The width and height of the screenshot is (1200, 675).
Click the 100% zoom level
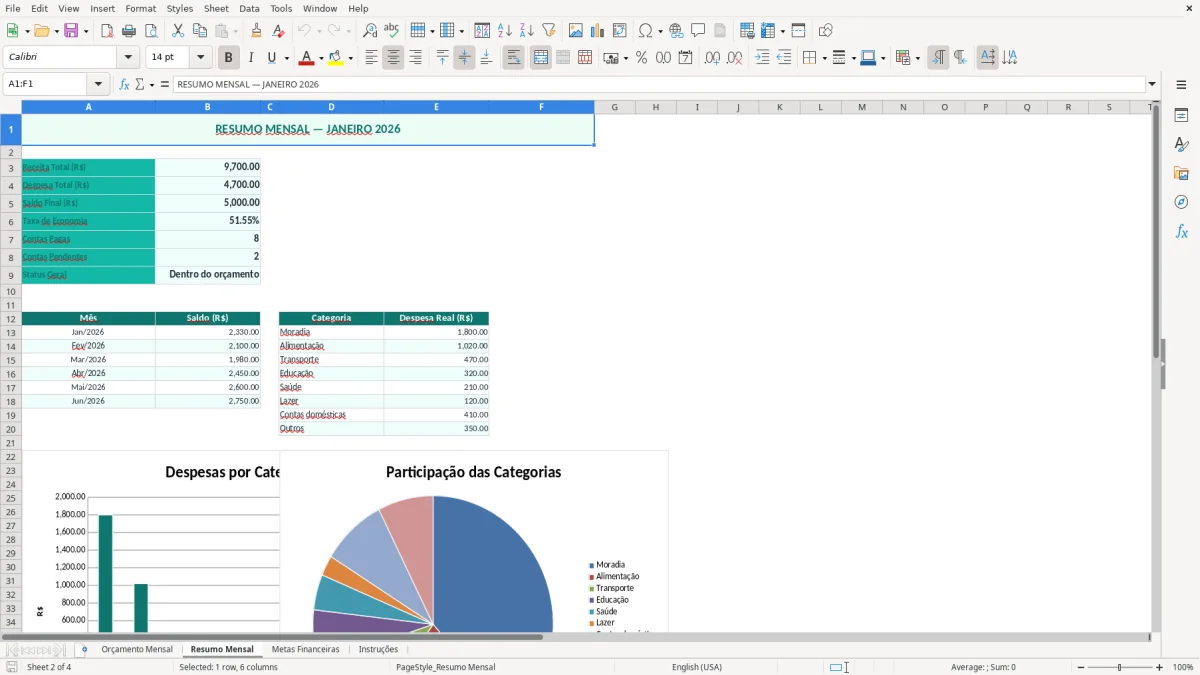tap(1183, 667)
